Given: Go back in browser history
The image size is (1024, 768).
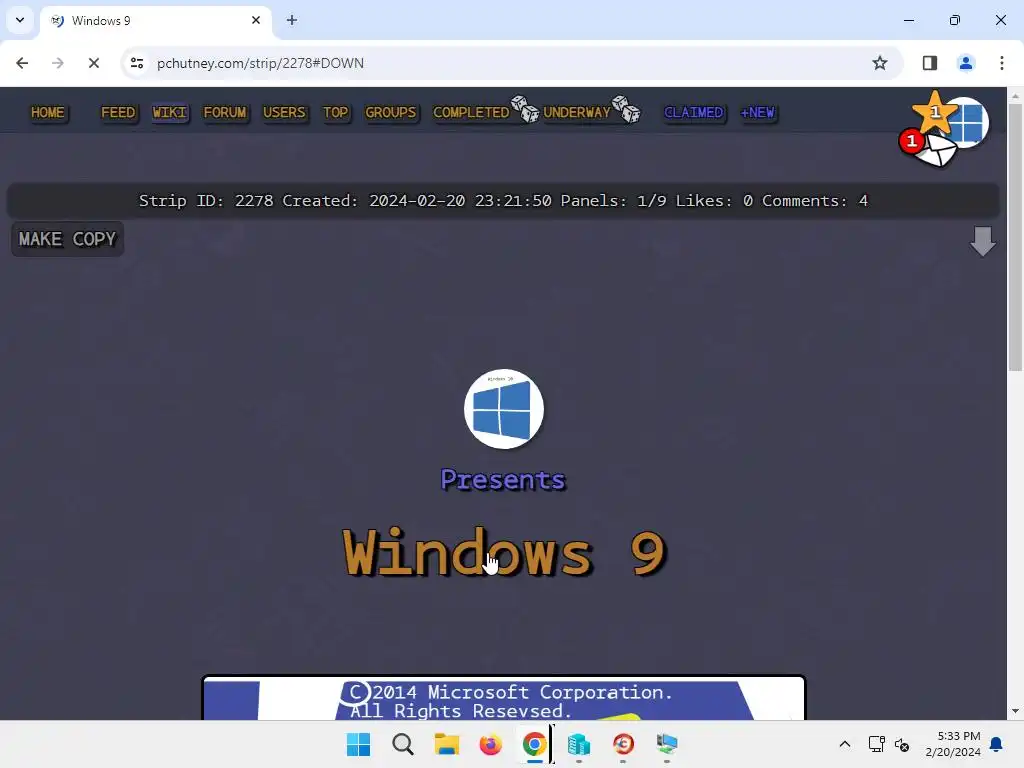Looking at the screenshot, I should click(22, 63).
